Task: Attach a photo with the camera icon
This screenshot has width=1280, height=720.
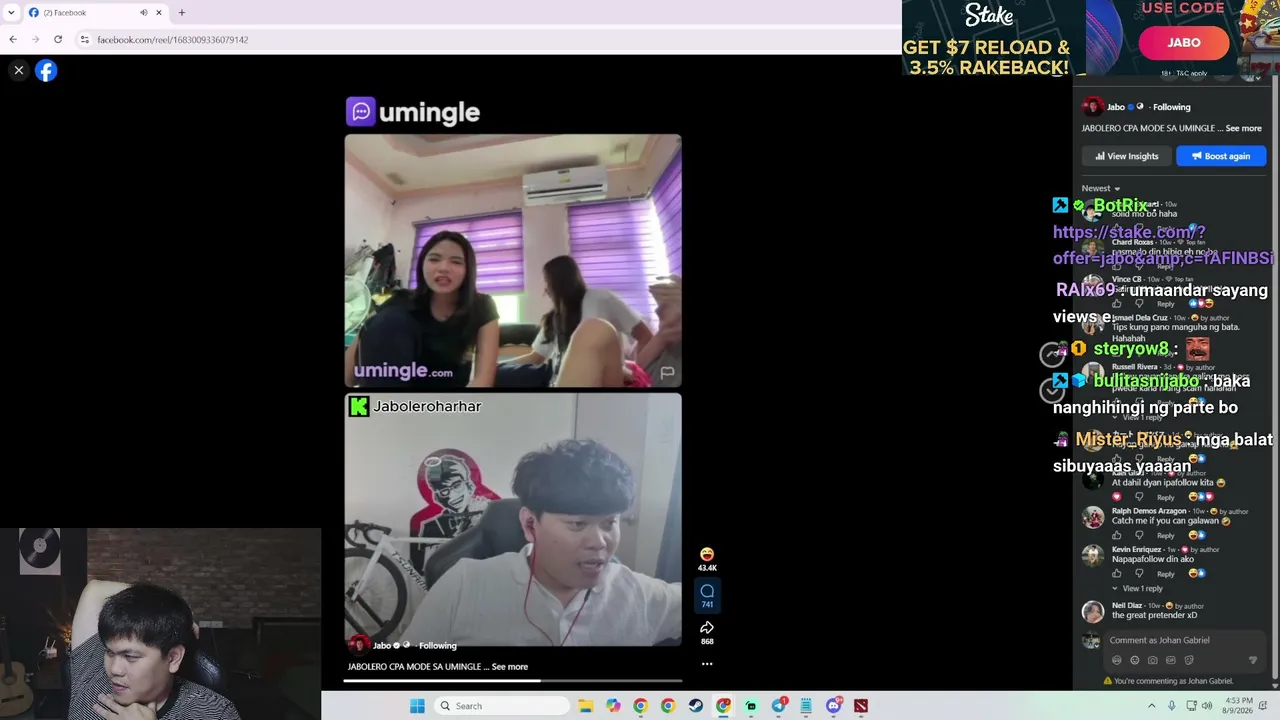Action: coord(1153,660)
